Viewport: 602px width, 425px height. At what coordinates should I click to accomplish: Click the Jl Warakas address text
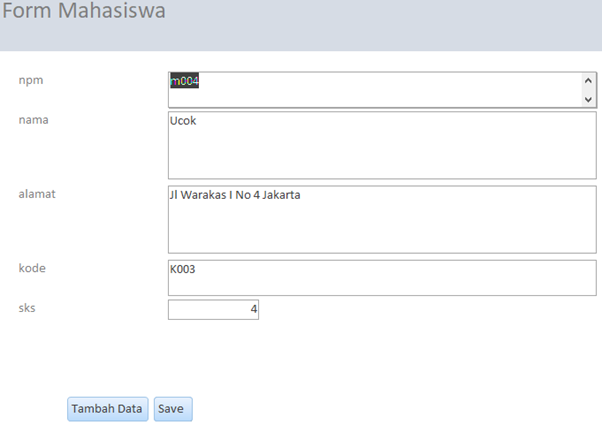pos(236,195)
